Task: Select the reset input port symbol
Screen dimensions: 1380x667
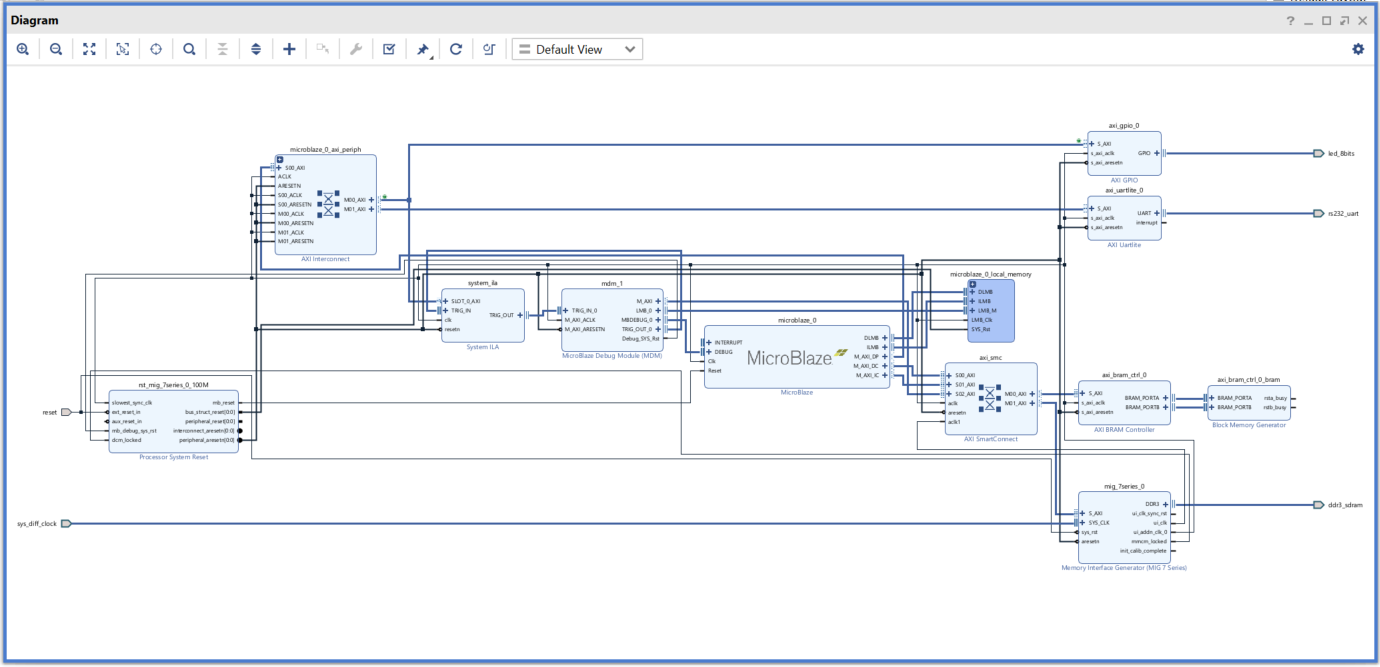Action: coord(67,412)
